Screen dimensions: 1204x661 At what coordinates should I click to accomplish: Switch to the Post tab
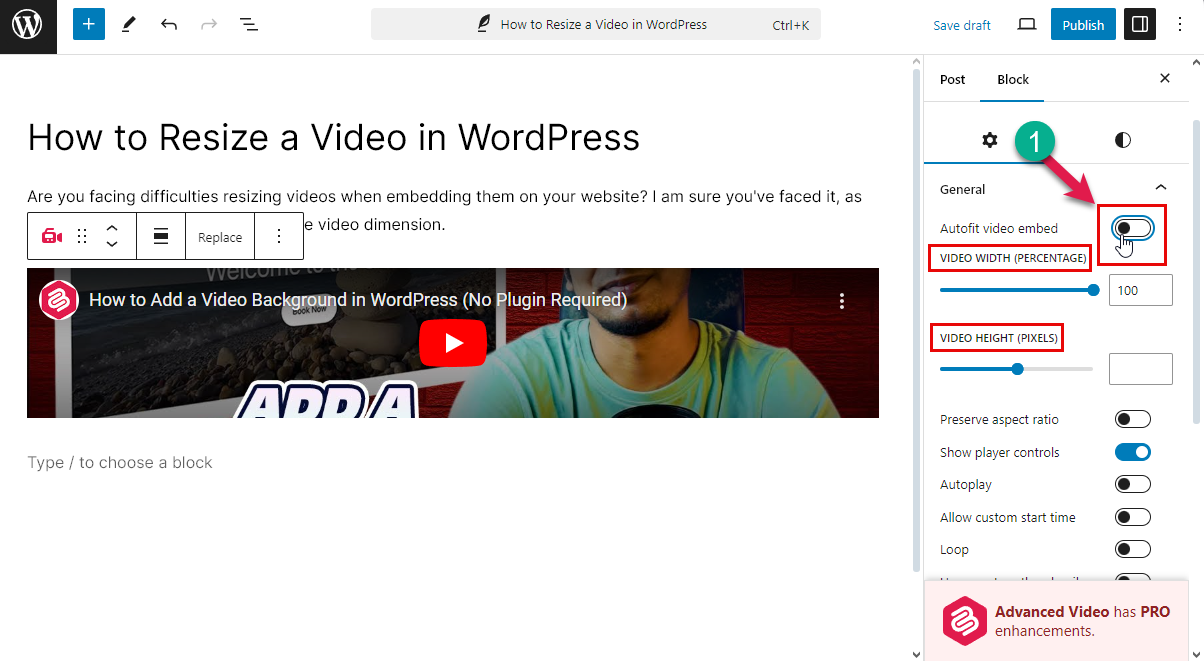click(952, 79)
